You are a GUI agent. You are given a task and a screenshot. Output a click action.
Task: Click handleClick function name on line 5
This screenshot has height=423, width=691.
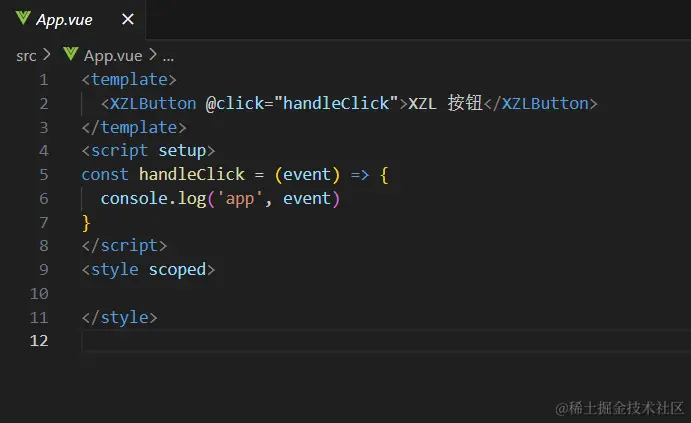click(x=192, y=174)
